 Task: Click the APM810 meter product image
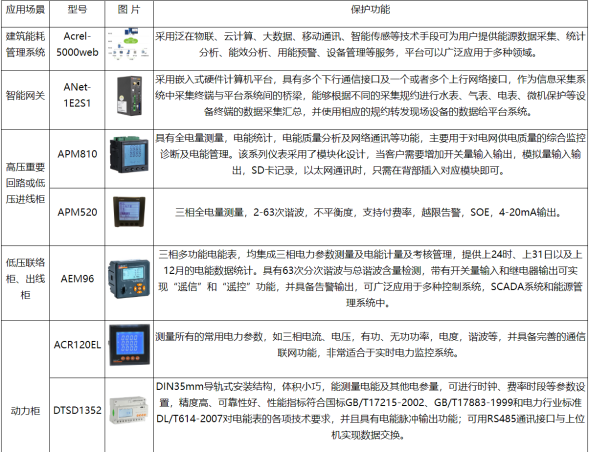point(129,154)
